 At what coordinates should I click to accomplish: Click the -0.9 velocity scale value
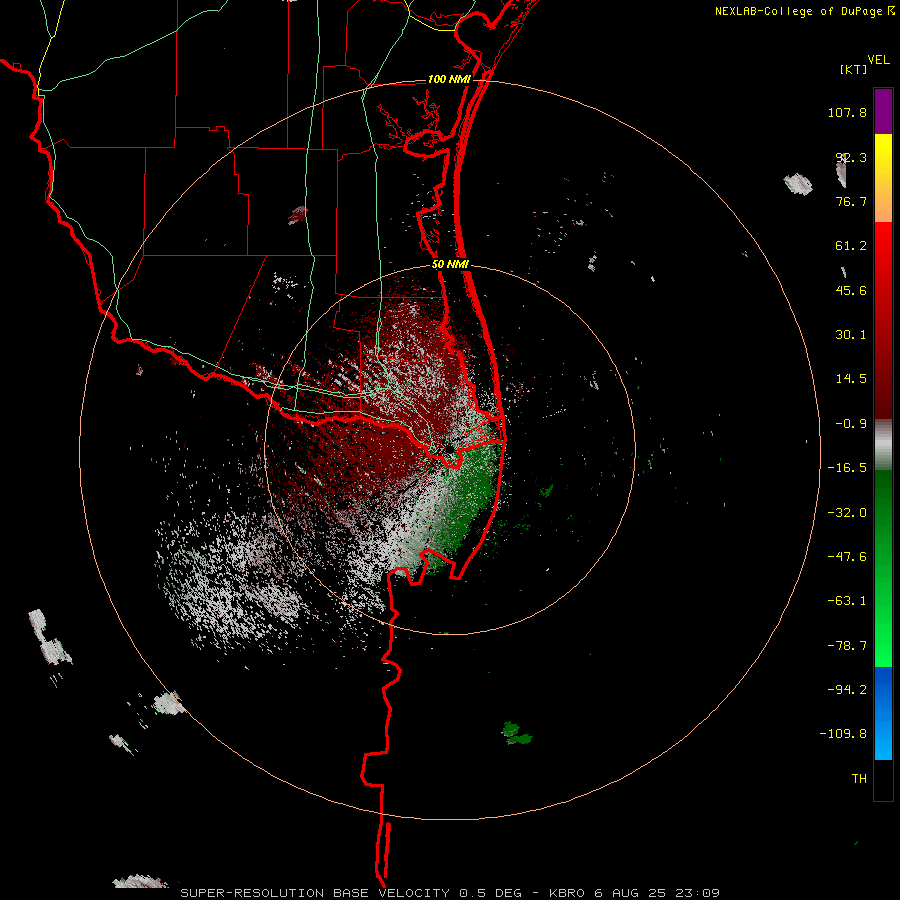[851, 424]
